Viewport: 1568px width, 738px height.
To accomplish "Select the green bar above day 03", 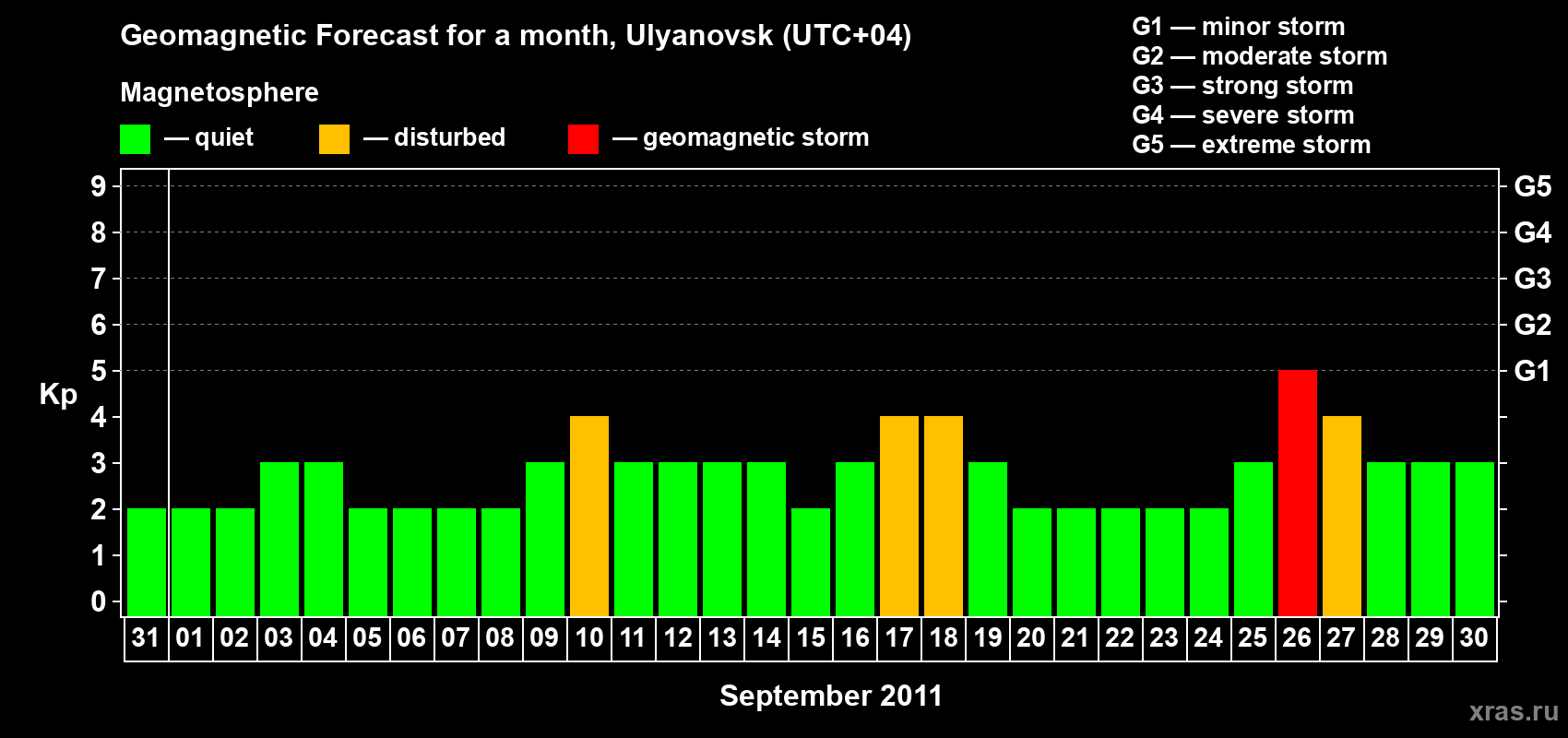I will 279,539.
